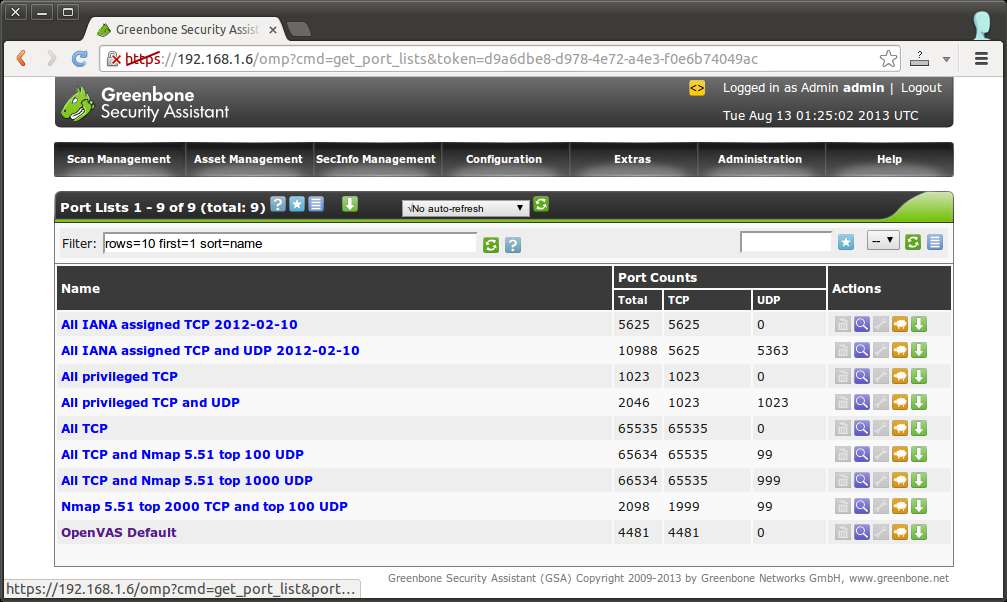View details of the OpenVAS Default port list

coord(862,533)
